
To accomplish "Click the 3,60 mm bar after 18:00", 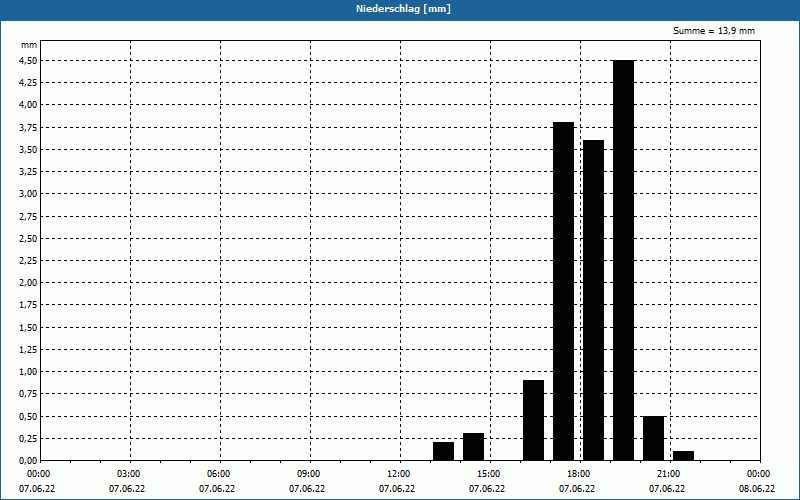I will 593,300.
